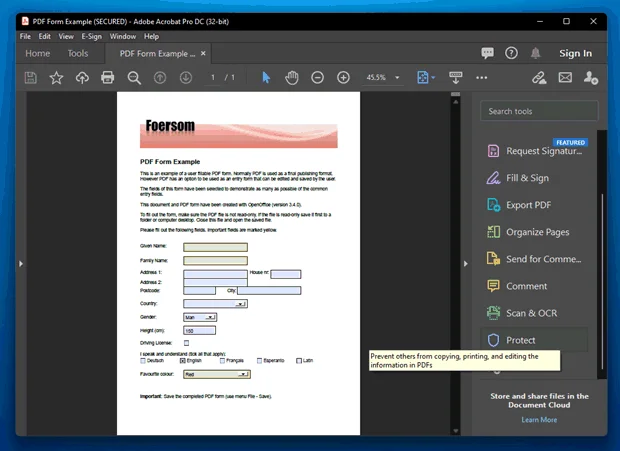Activate the Hand pan tool
Viewport: 620px width, 451px height.
292,77
